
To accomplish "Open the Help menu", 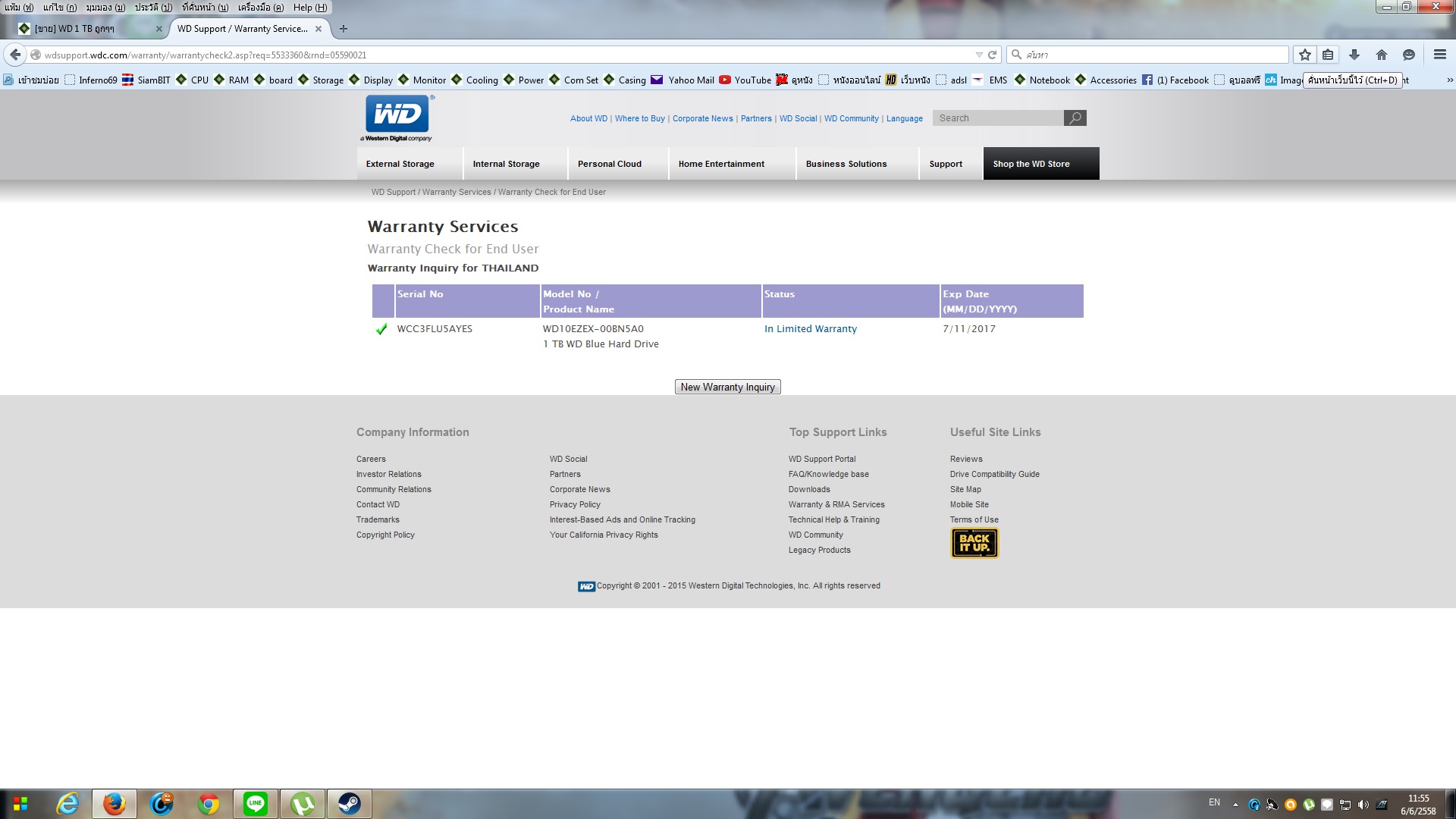I will coord(309,7).
